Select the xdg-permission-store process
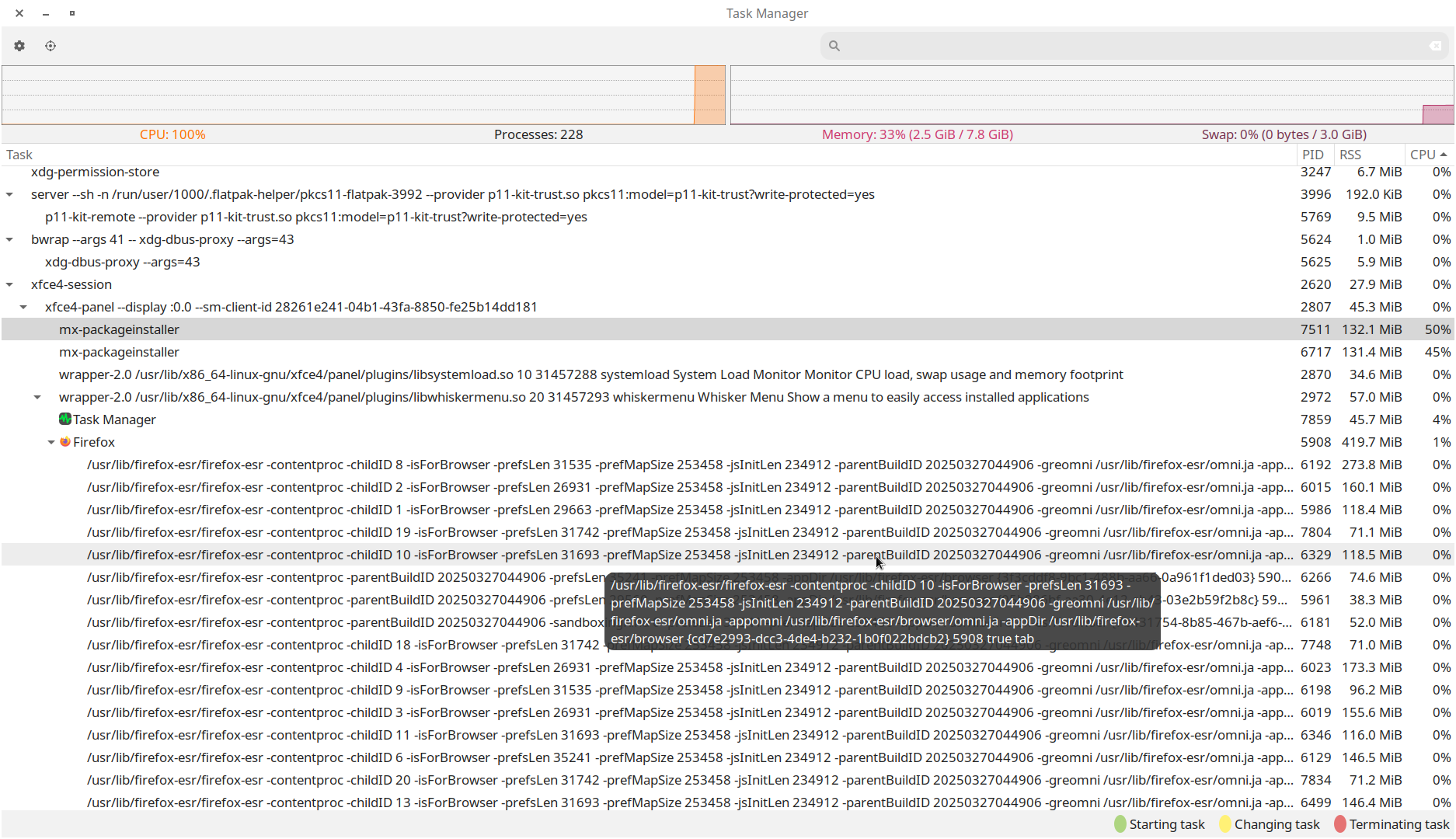1456x839 pixels. (x=727, y=172)
